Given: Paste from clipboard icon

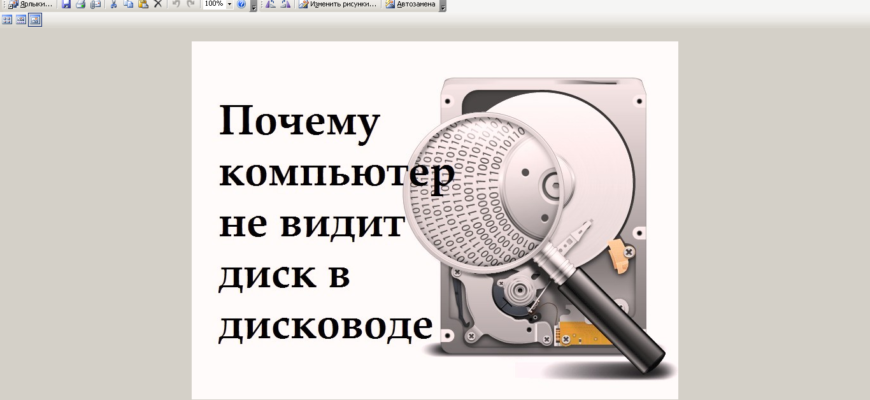Looking at the screenshot, I should point(143,4).
